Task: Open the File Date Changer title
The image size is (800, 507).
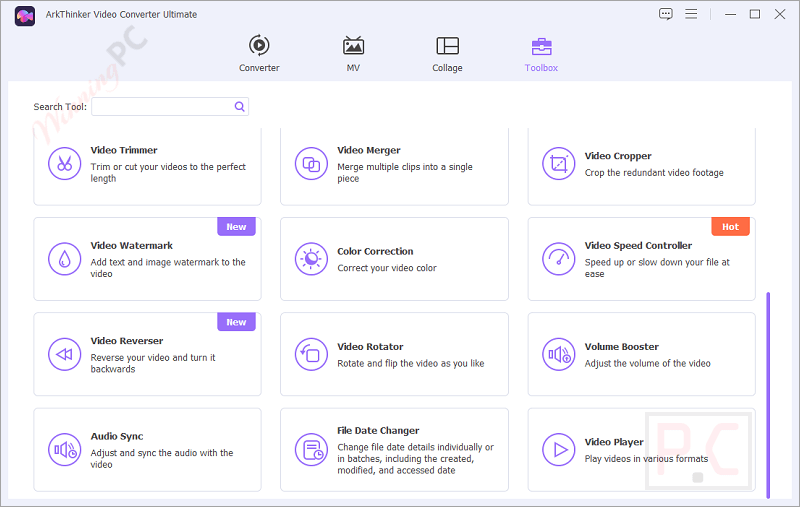Action: click(378, 430)
